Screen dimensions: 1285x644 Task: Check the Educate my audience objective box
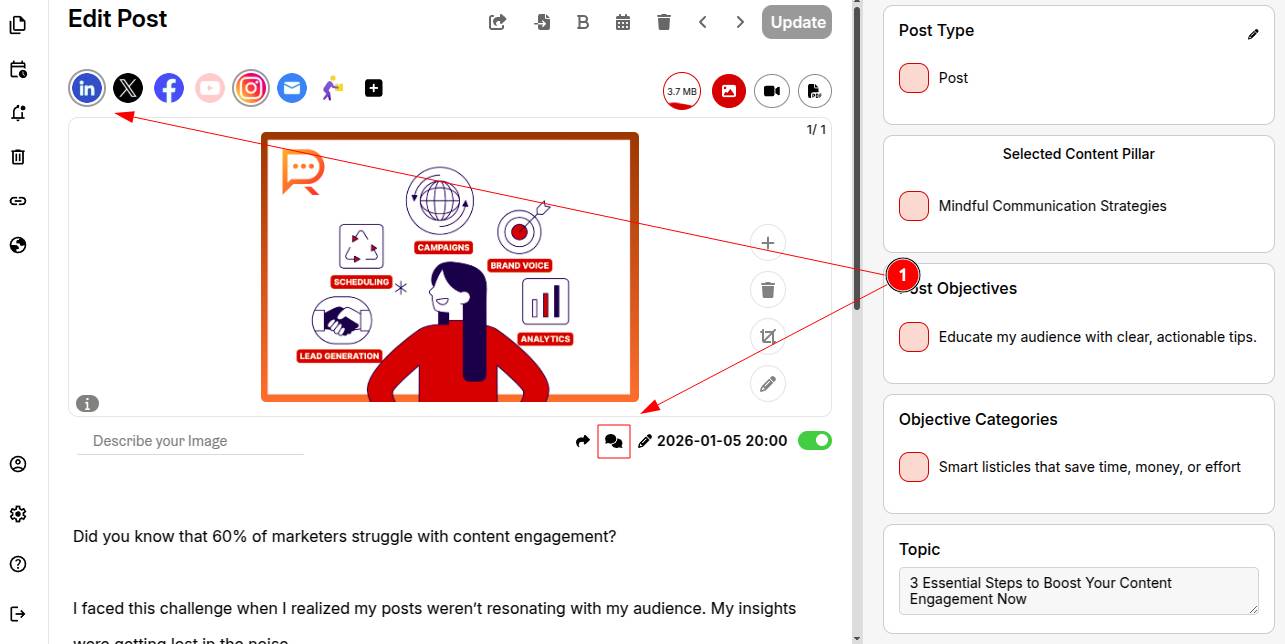point(914,337)
